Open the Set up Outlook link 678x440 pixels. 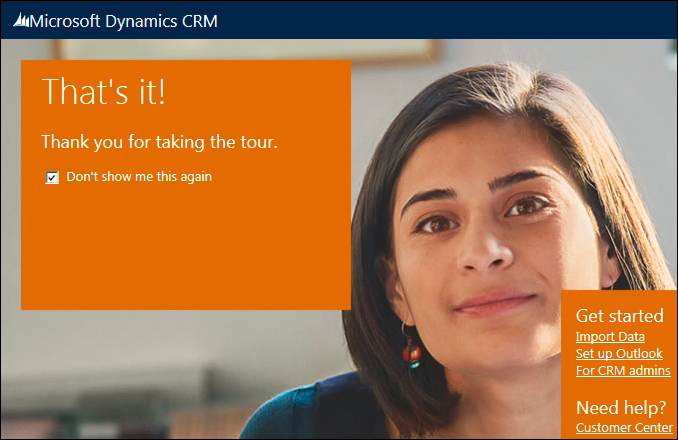click(619, 353)
